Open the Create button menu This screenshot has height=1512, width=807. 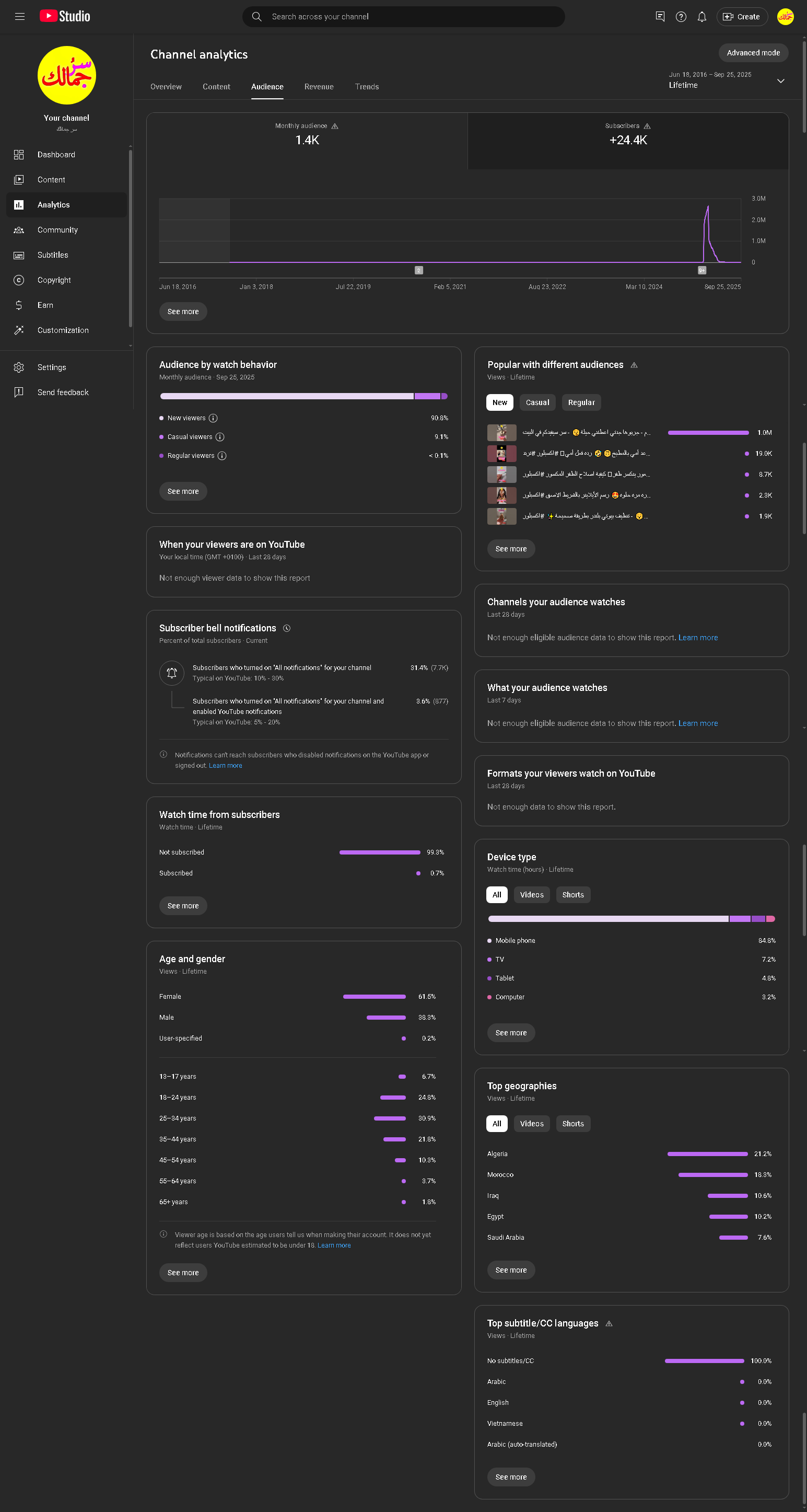click(x=741, y=16)
